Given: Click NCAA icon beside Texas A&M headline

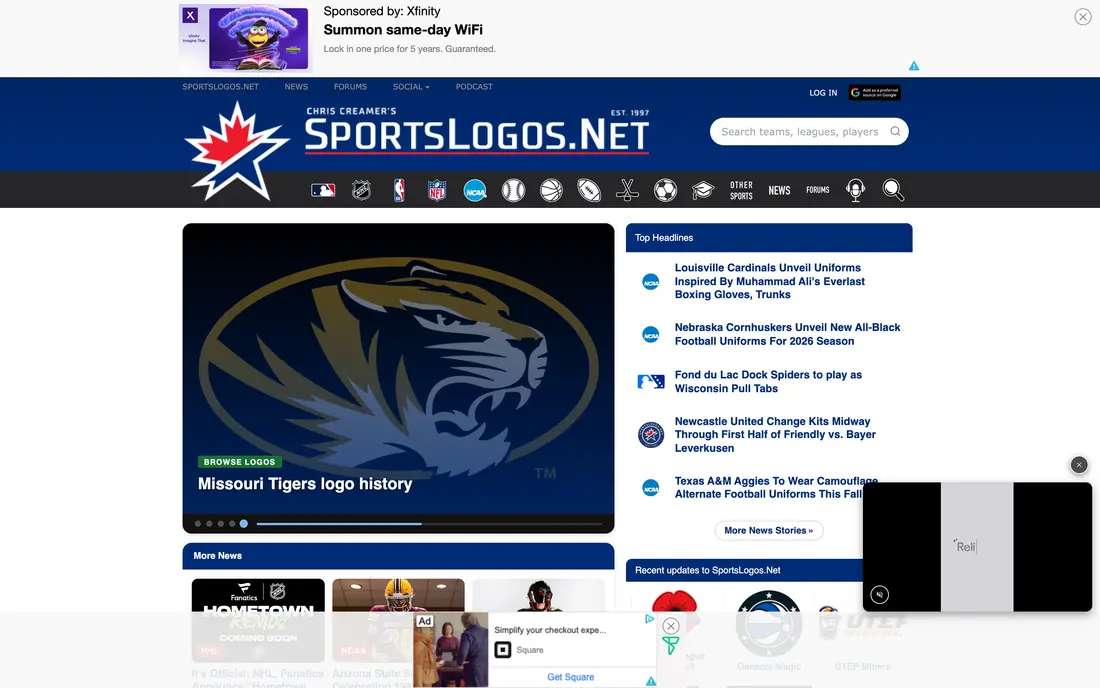Looking at the screenshot, I should 651,488.
